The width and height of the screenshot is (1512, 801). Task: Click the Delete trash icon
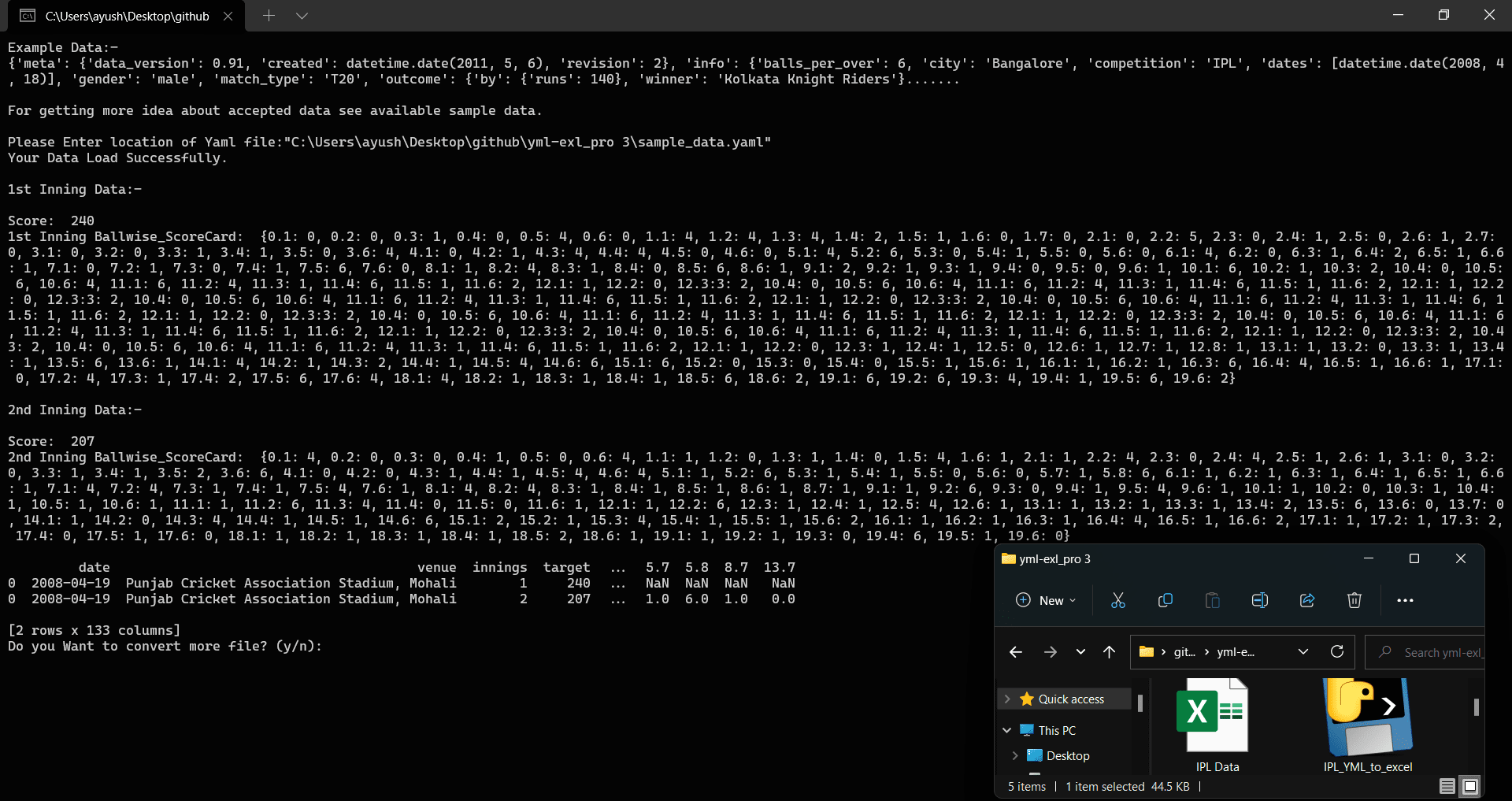point(1354,600)
